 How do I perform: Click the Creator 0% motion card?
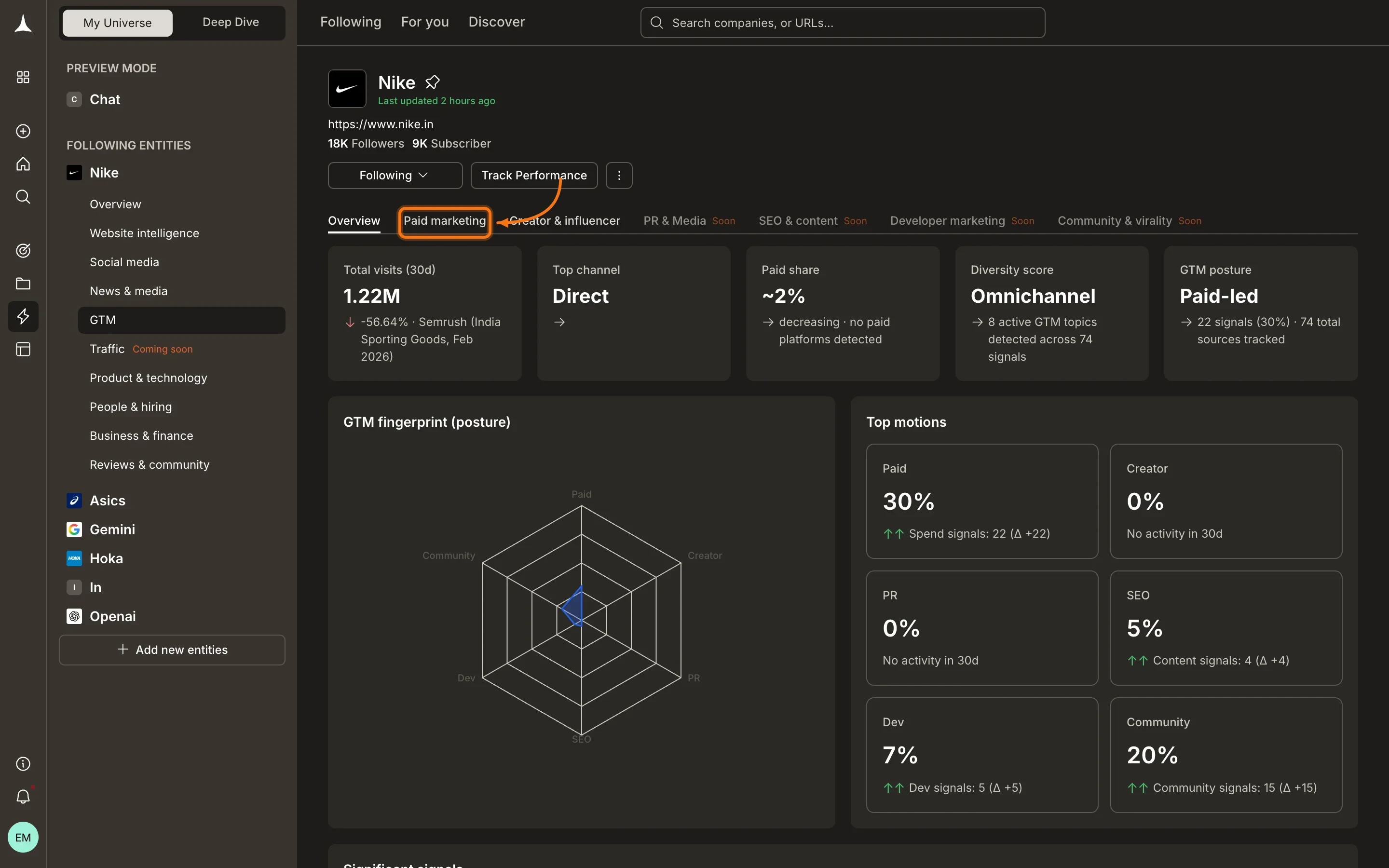pos(1226,501)
